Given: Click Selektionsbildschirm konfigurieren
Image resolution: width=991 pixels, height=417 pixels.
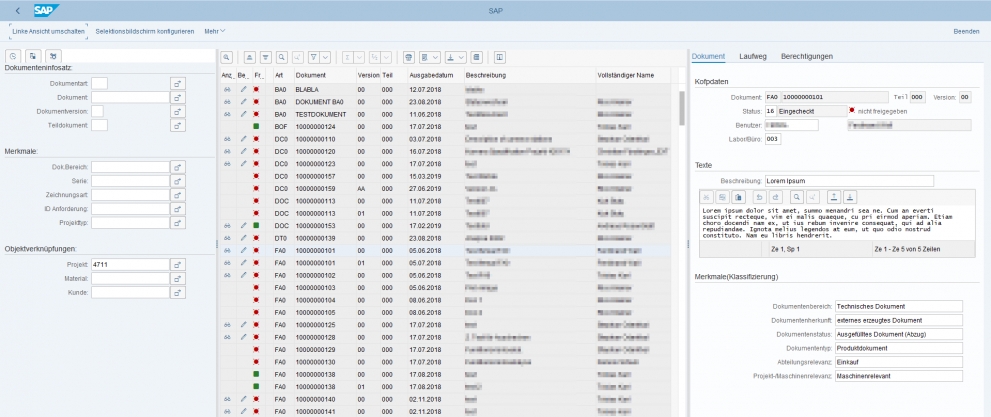Looking at the screenshot, I should 145,31.
